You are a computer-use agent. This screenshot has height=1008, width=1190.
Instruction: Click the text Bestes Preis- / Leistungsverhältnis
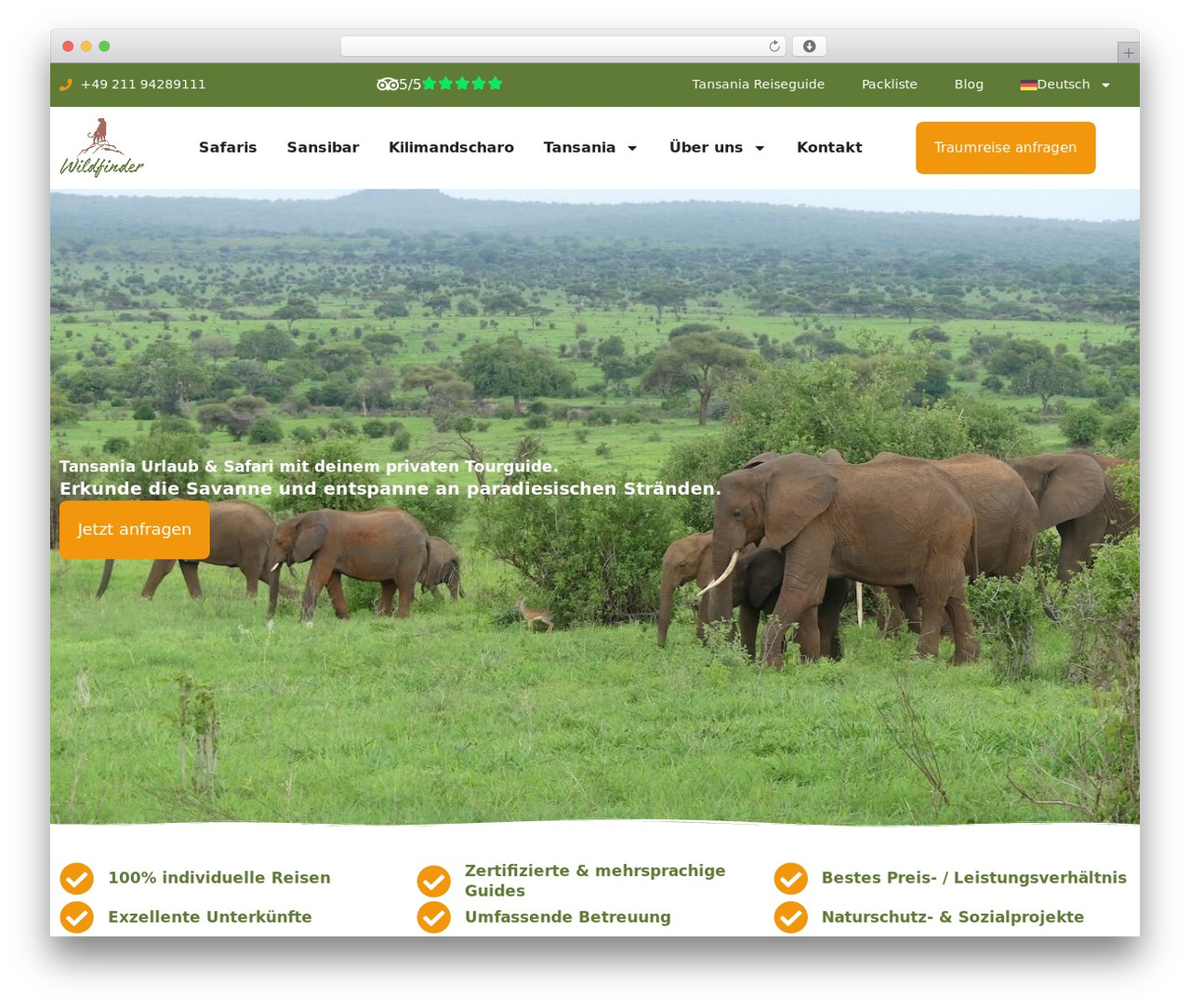974,878
